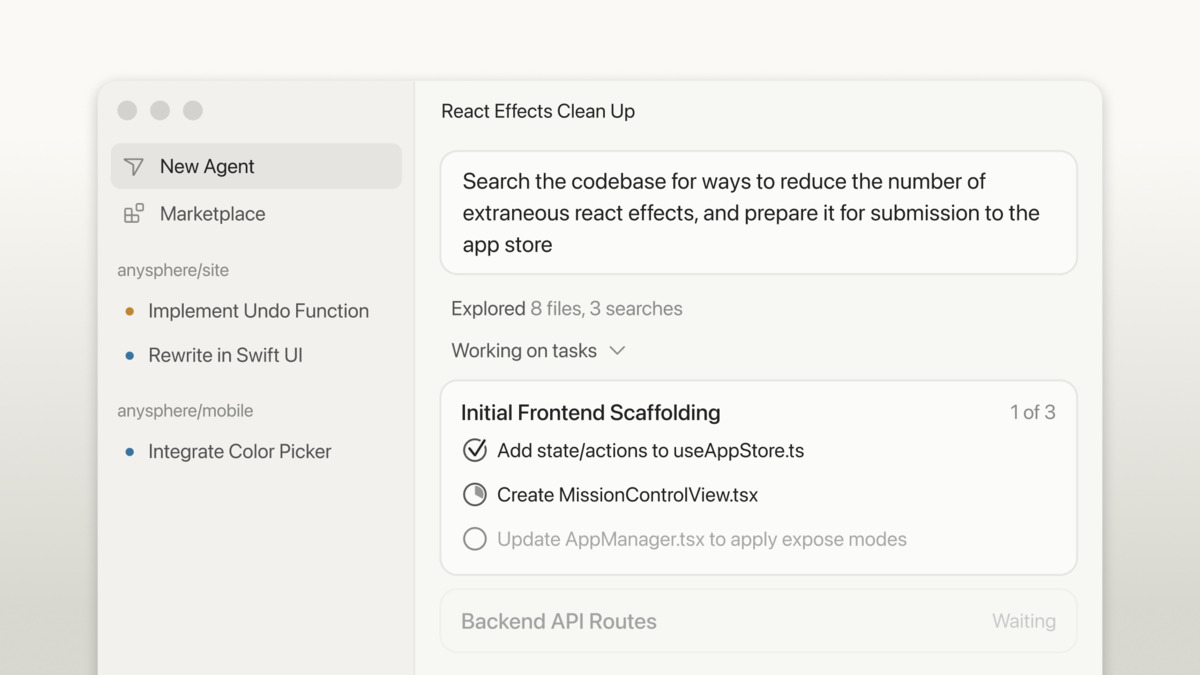The height and width of the screenshot is (675, 1200).
Task: Click the orange status dot beside Implement Undo Function
Action: (x=128, y=311)
